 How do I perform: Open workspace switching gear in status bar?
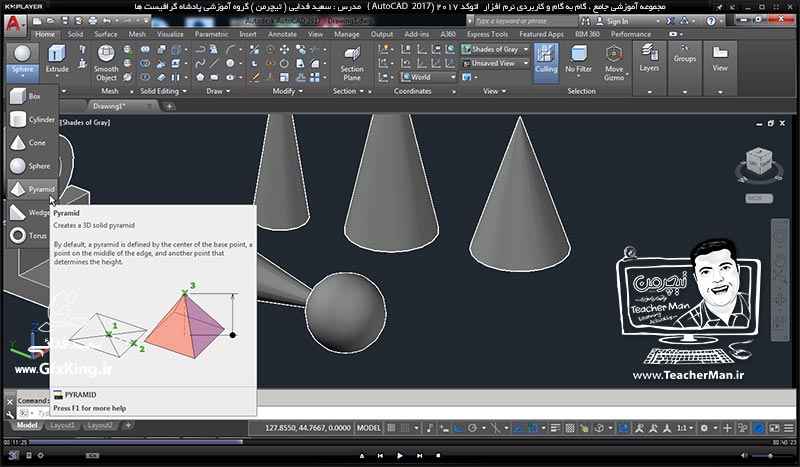pyautogui.click(x=704, y=428)
